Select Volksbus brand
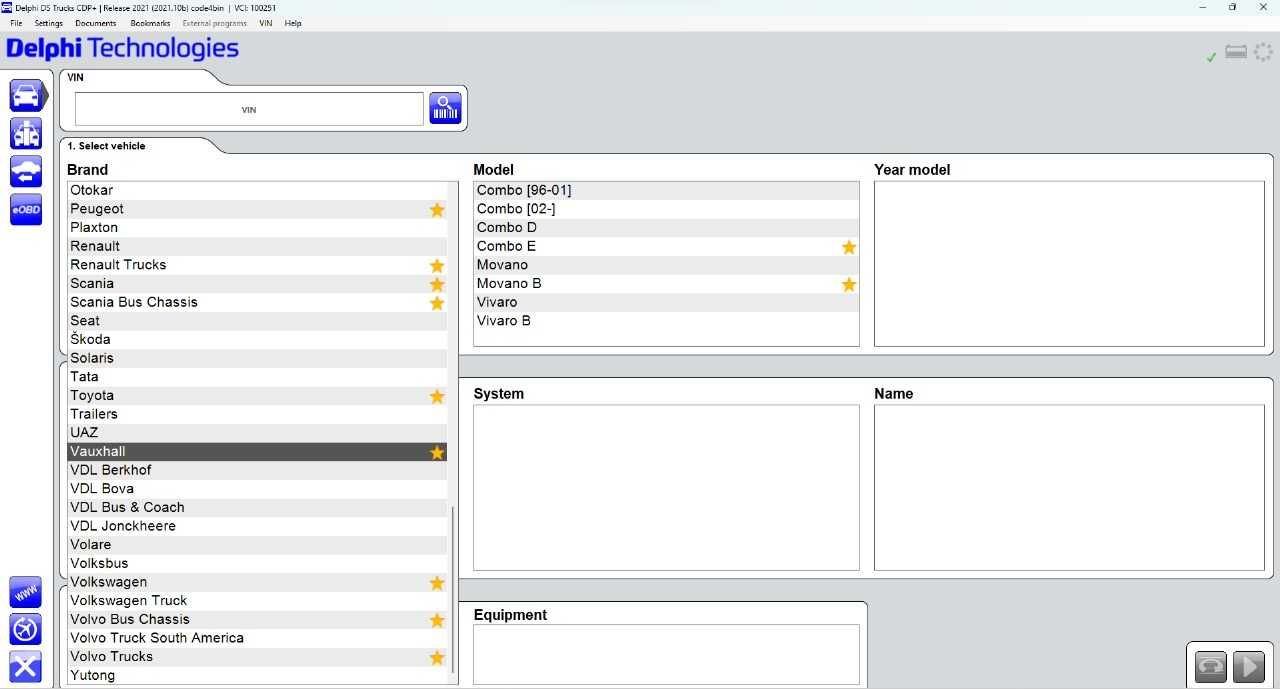Screen dimensions: 1280x689 pyautogui.click(x=257, y=563)
